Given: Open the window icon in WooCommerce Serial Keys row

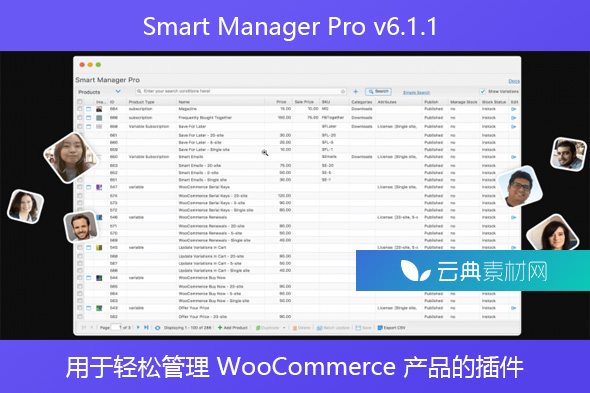Looking at the screenshot, I should point(89,187).
